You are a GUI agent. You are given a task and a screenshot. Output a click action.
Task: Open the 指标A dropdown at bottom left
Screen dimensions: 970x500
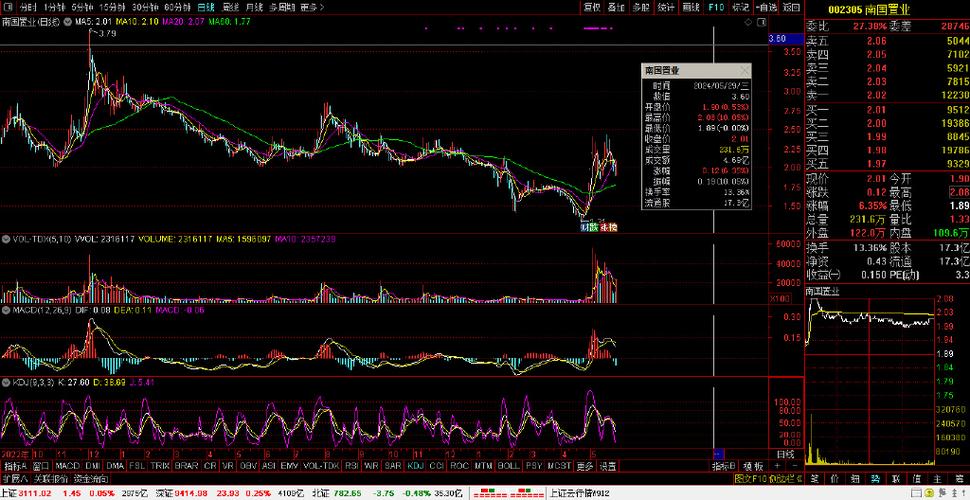point(15,466)
